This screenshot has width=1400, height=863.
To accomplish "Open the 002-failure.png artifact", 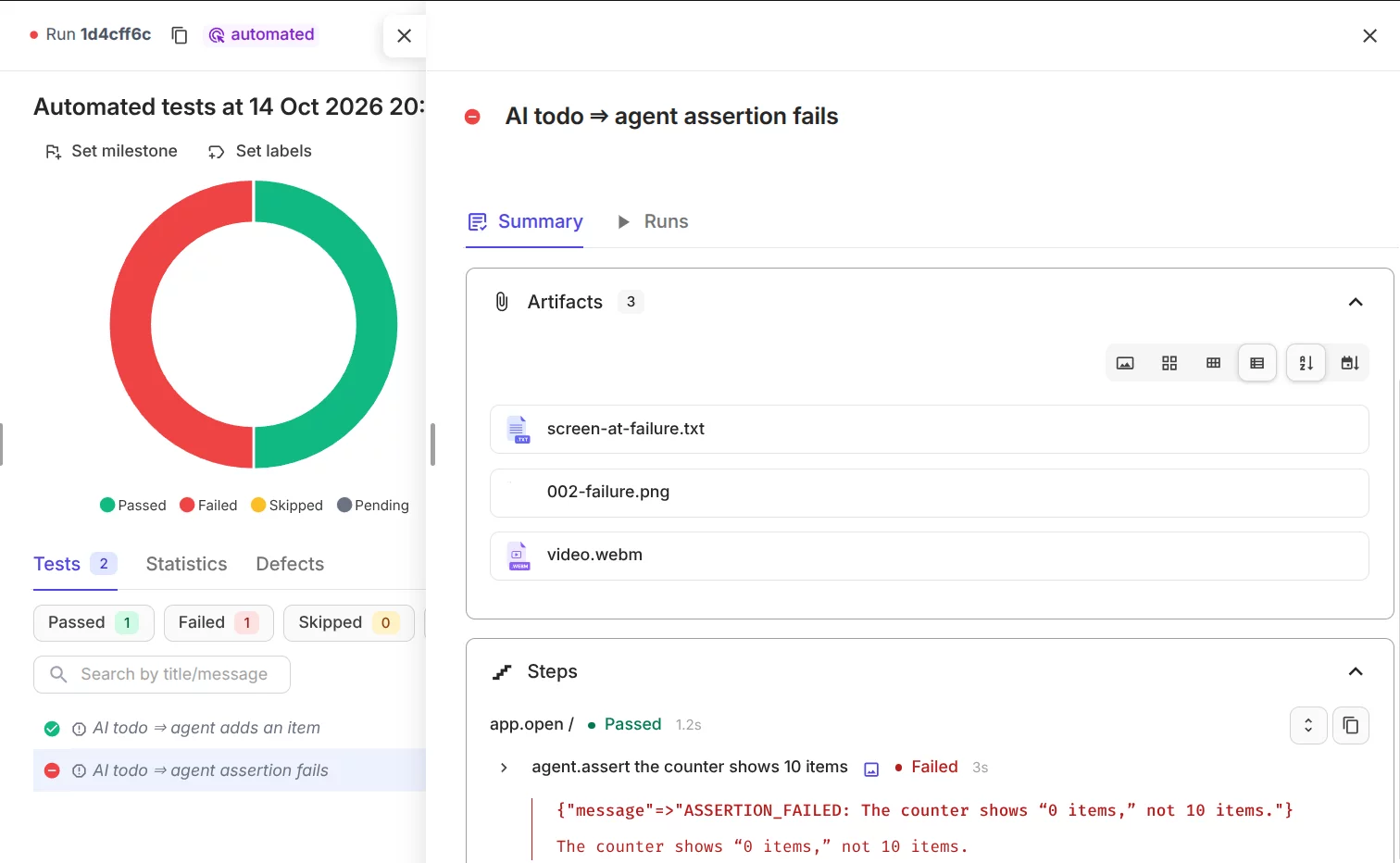I will point(930,493).
